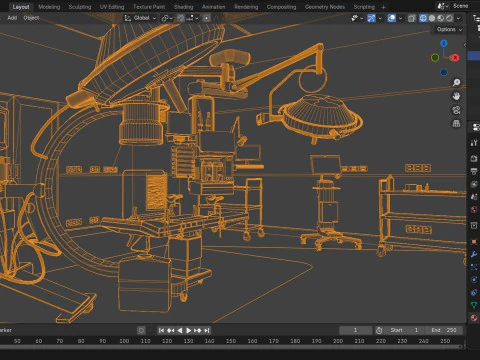This screenshot has width=480, height=360.
Task: Switch to the Shading workspace tab
Action: click(183, 7)
